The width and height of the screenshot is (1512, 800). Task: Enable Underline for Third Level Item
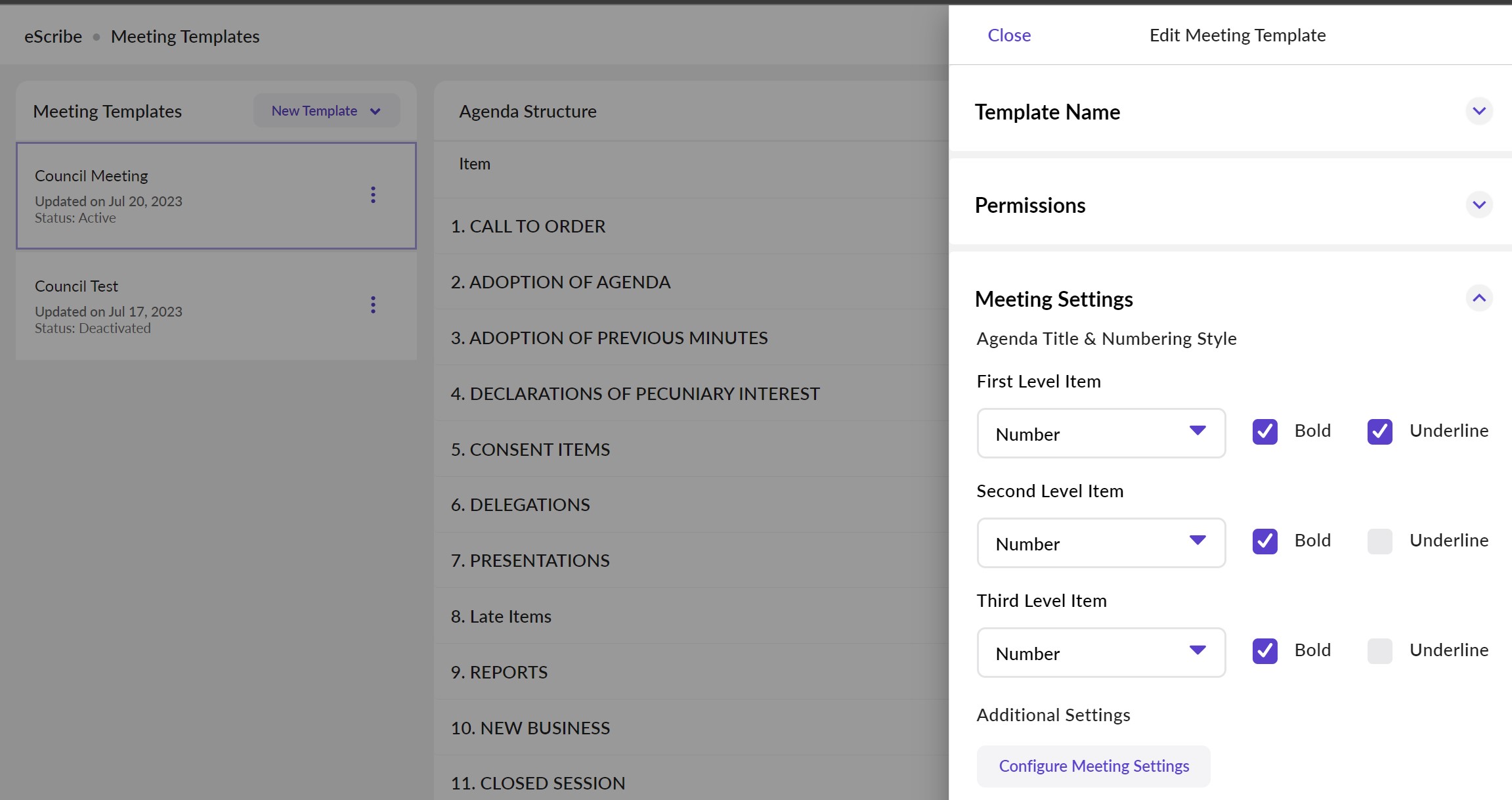pyautogui.click(x=1379, y=651)
